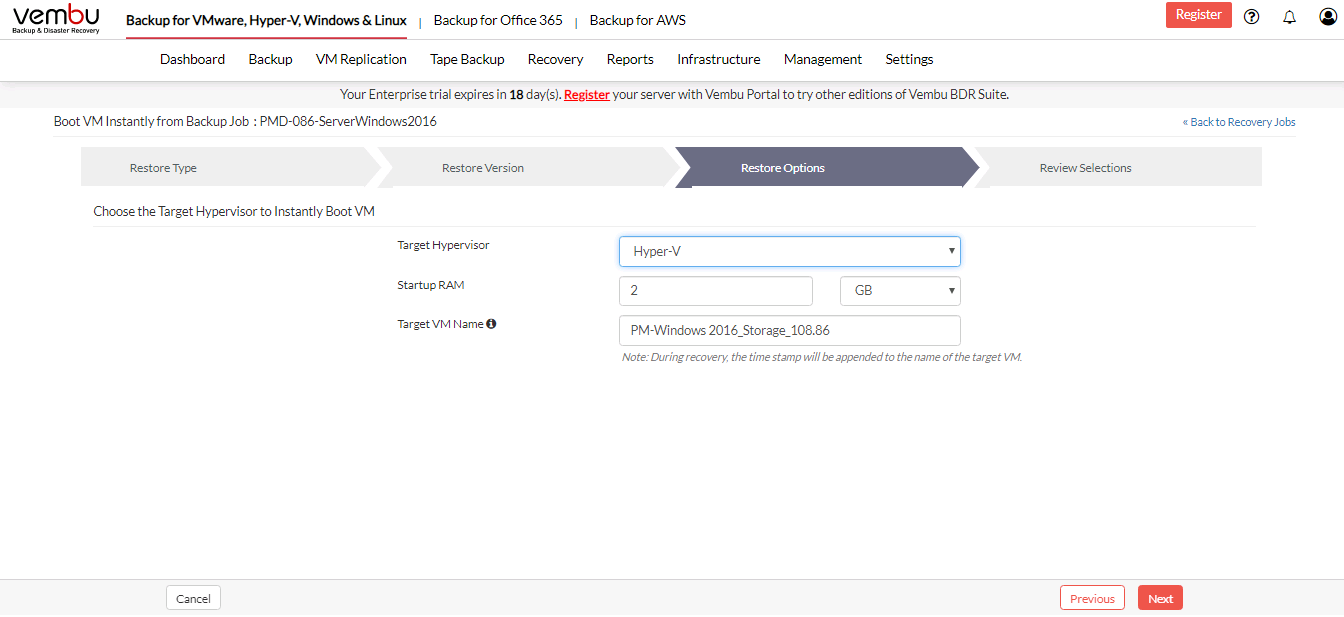This screenshot has width=1344, height=617.
Task: Open the VM Replication menu
Action: click(361, 59)
